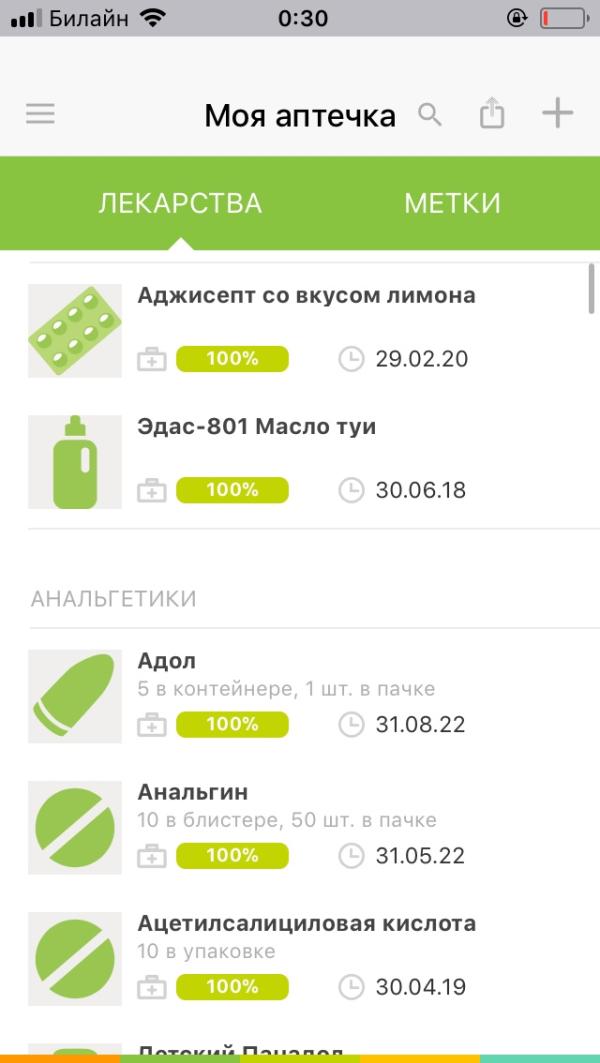Screen dimensions: 600x1063
Task: Tap the Анальгин pill thumbnail
Action: pos(75,828)
